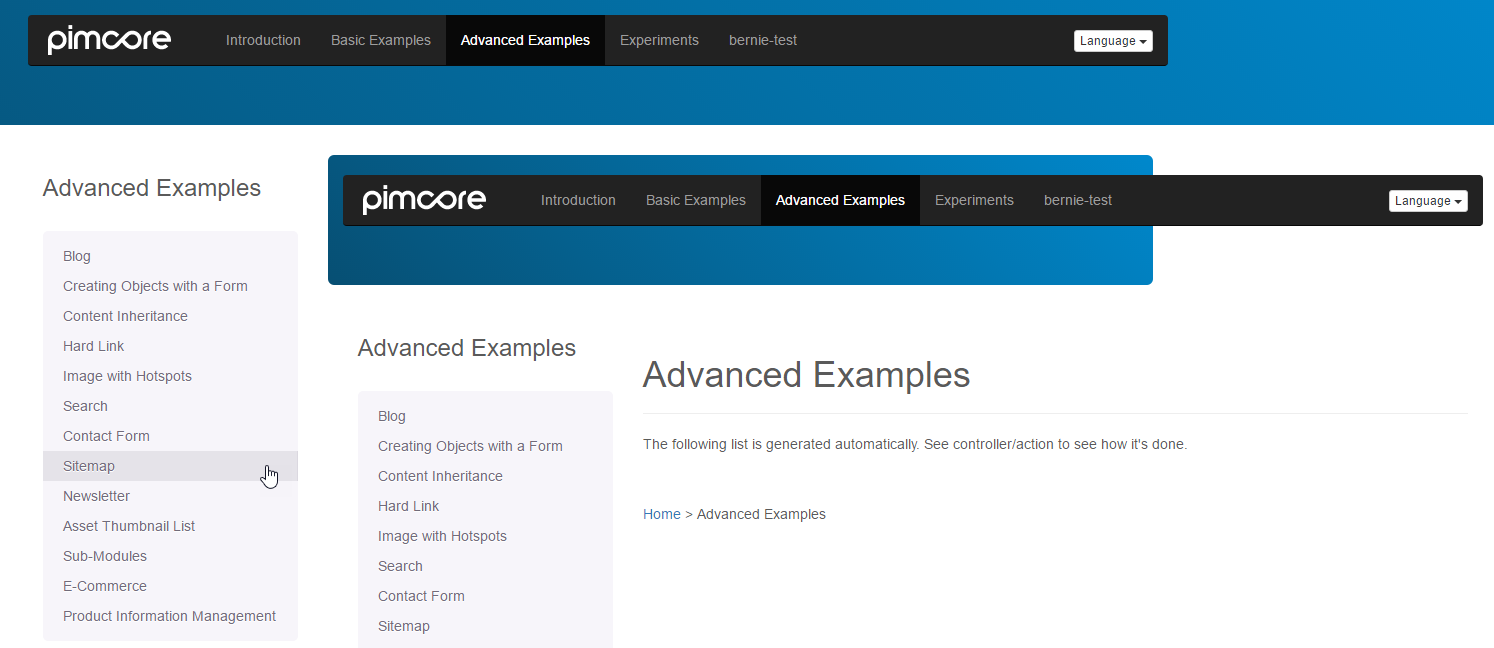Click the pimcore logo in the inner embedded header
Image resolution: width=1494 pixels, height=648 pixels.
[424, 200]
